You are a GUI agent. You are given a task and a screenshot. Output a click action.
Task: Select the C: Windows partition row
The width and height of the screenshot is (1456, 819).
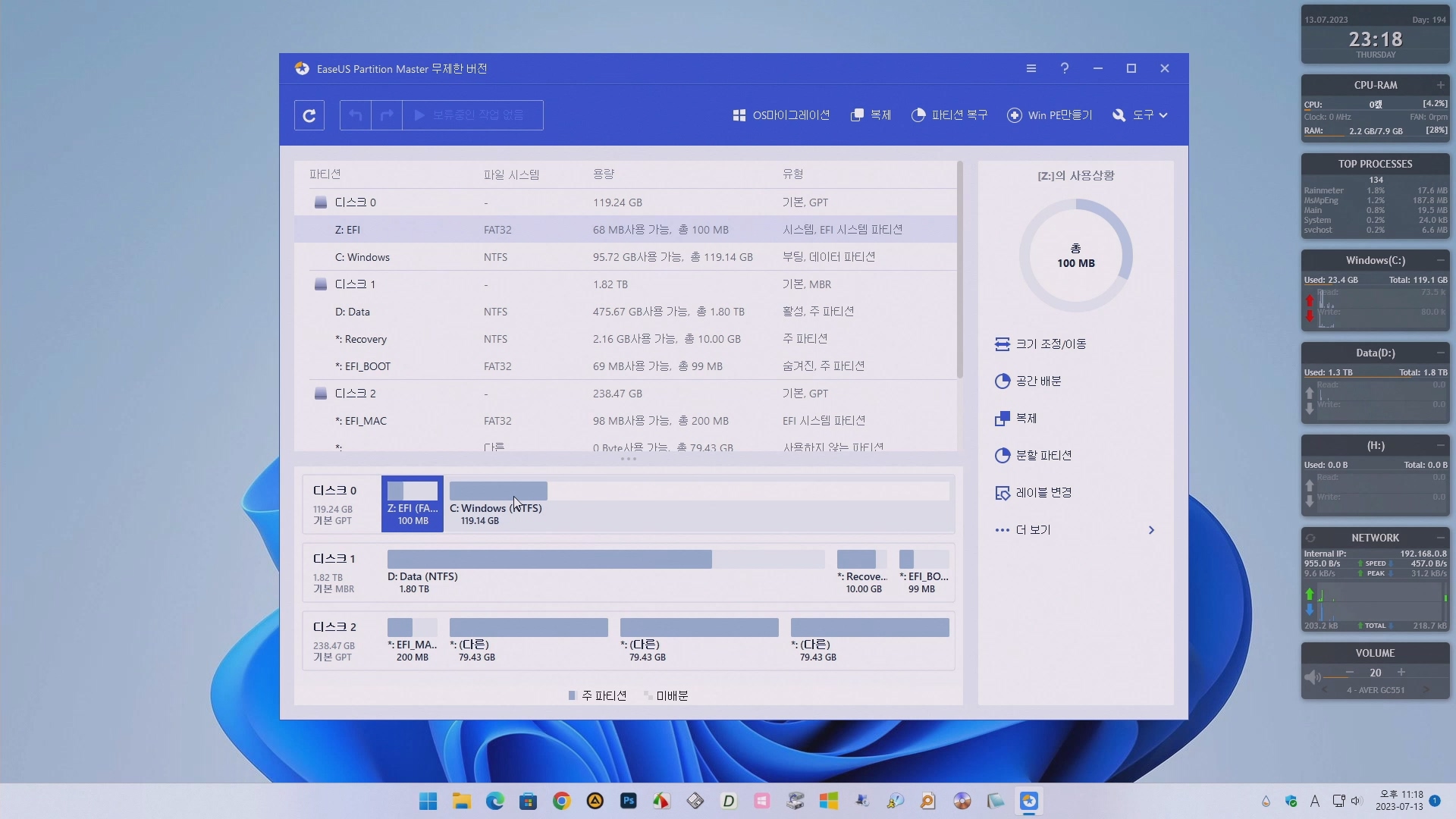[626, 257]
